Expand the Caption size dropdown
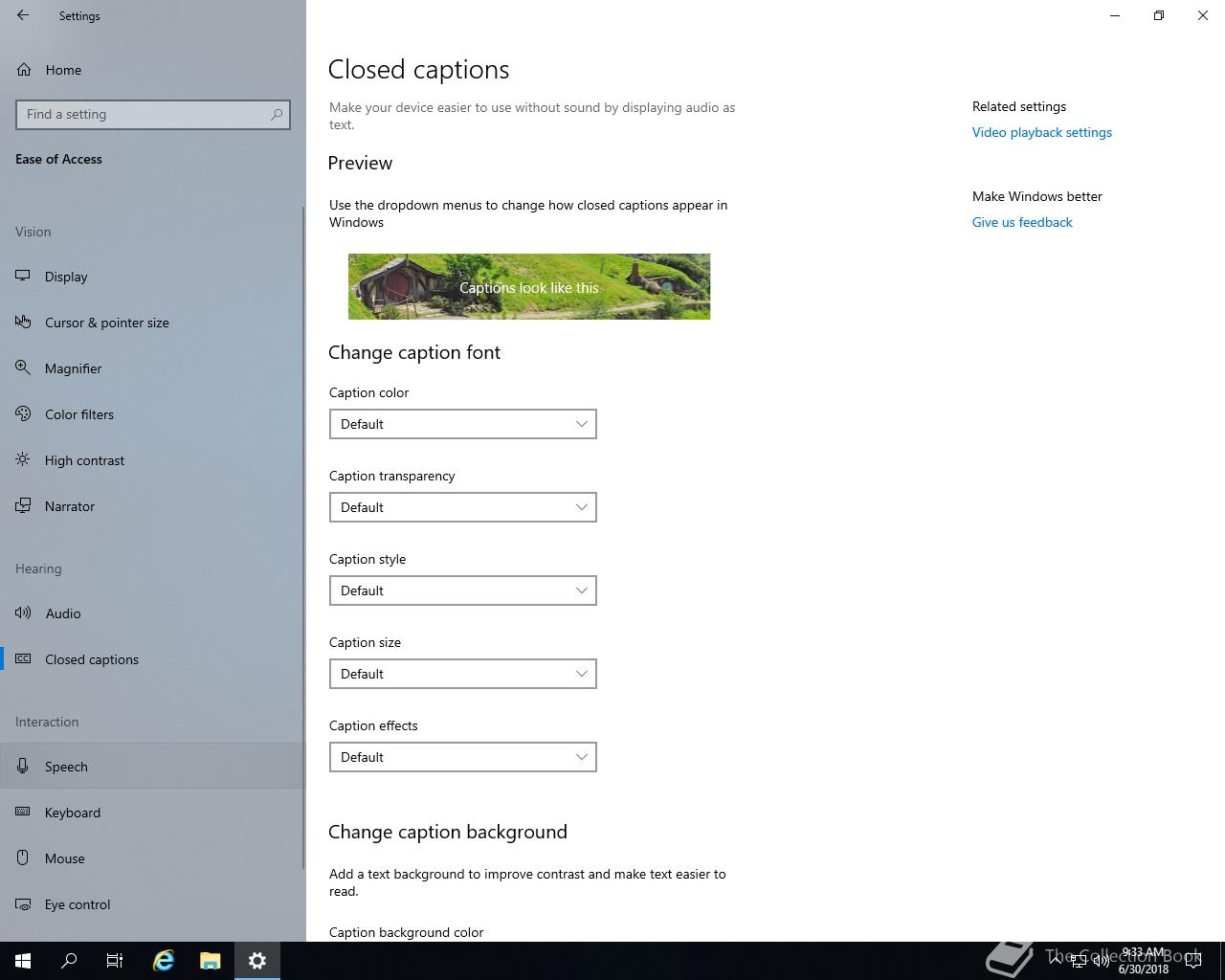The width and height of the screenshot is (1225, 980). 463,674
